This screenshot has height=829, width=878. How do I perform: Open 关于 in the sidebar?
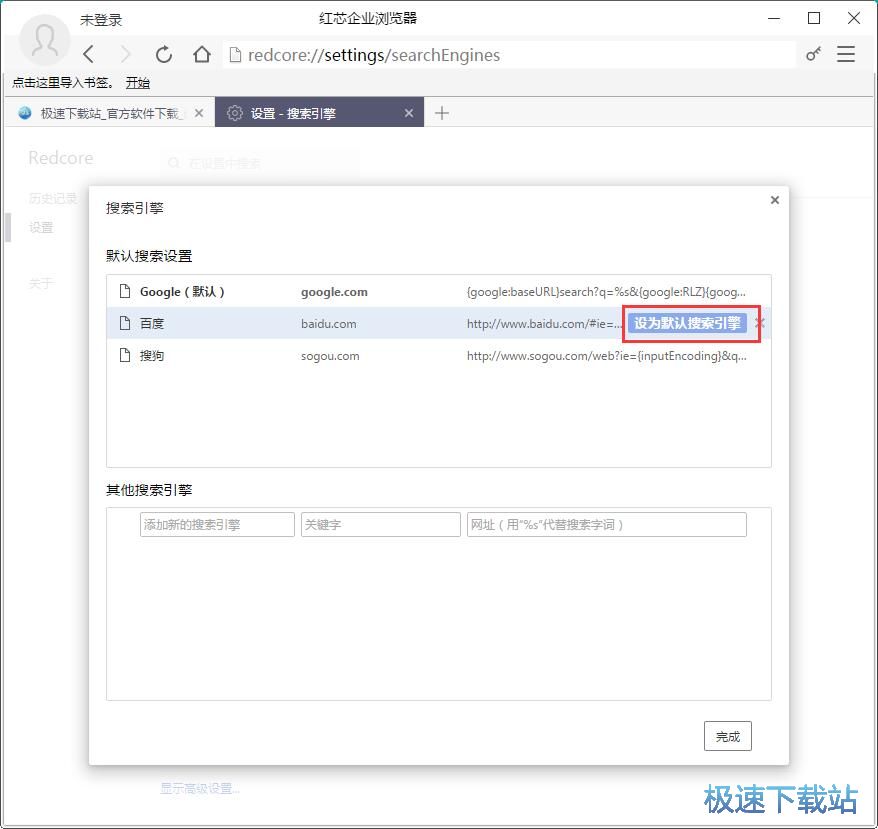tap(41, 283)
